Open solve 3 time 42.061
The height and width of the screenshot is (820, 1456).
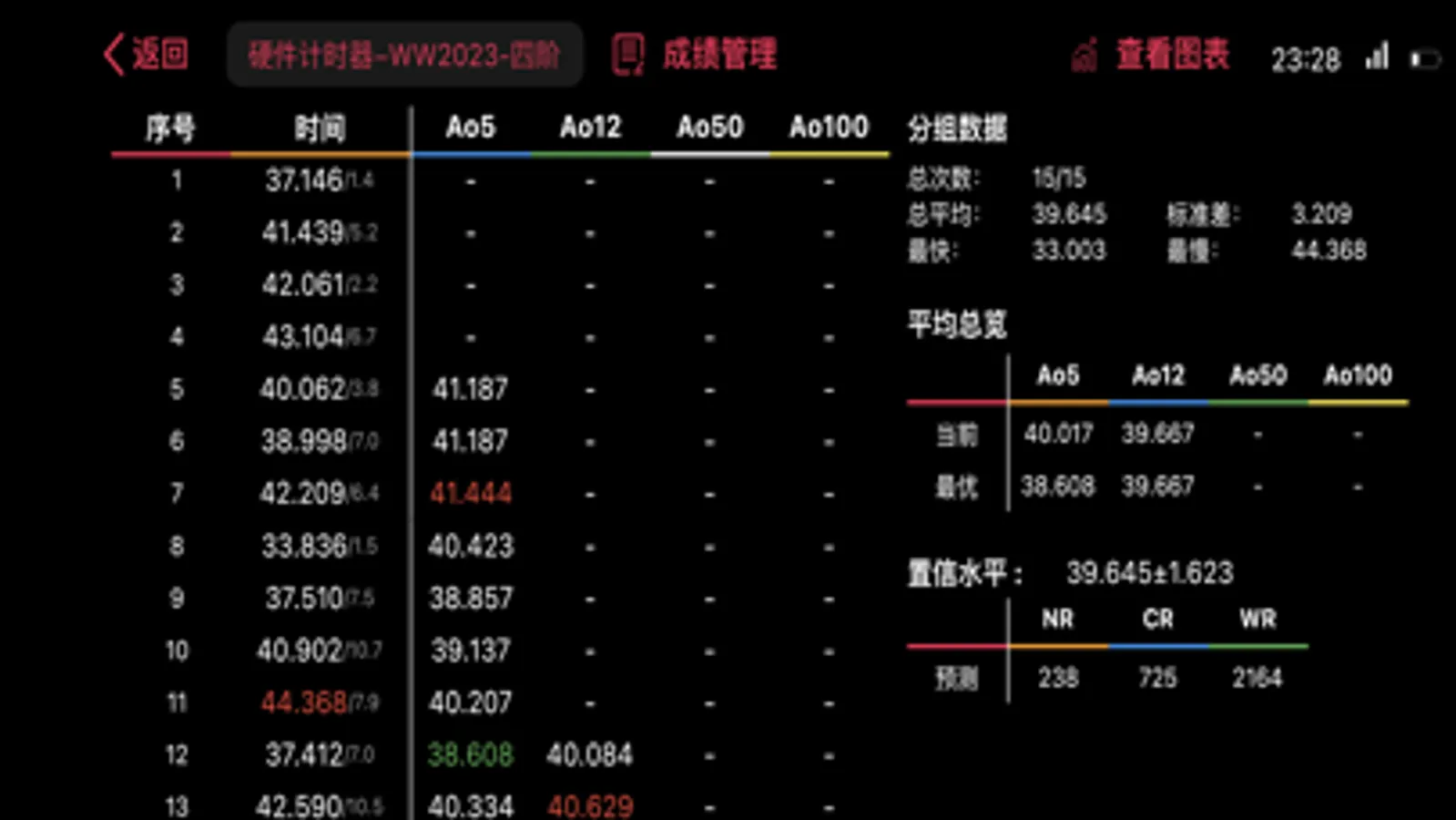(x=302, y=284)
